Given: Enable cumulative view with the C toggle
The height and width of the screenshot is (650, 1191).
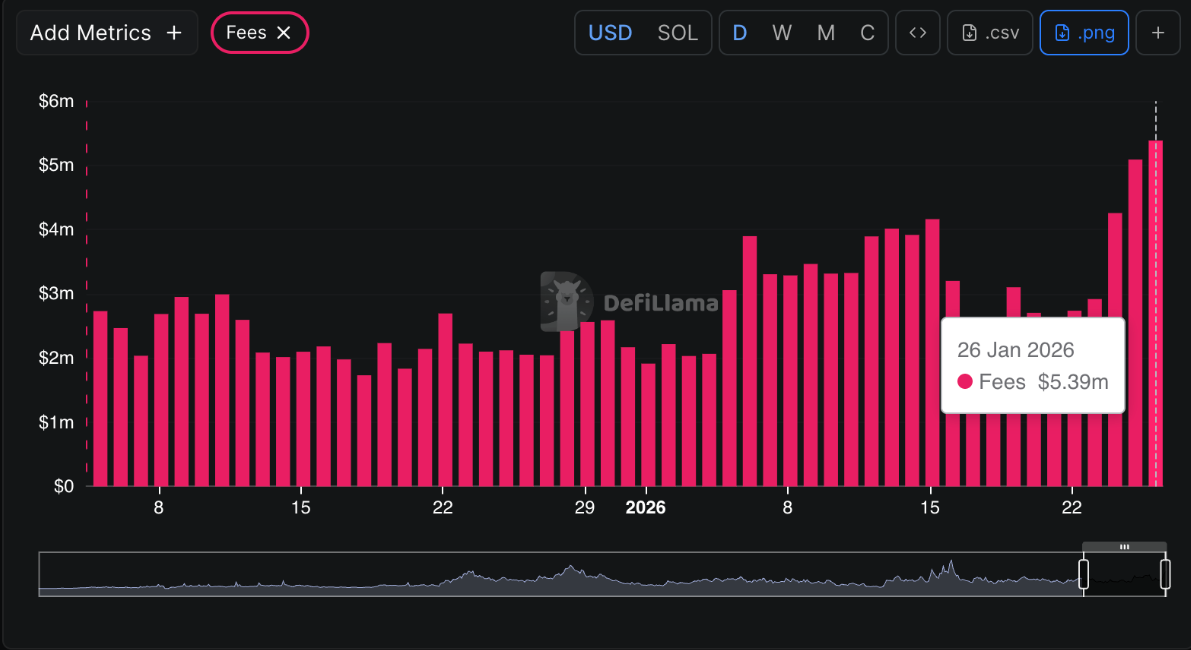Looking at the screenshot, I should [x=867, y=32].
